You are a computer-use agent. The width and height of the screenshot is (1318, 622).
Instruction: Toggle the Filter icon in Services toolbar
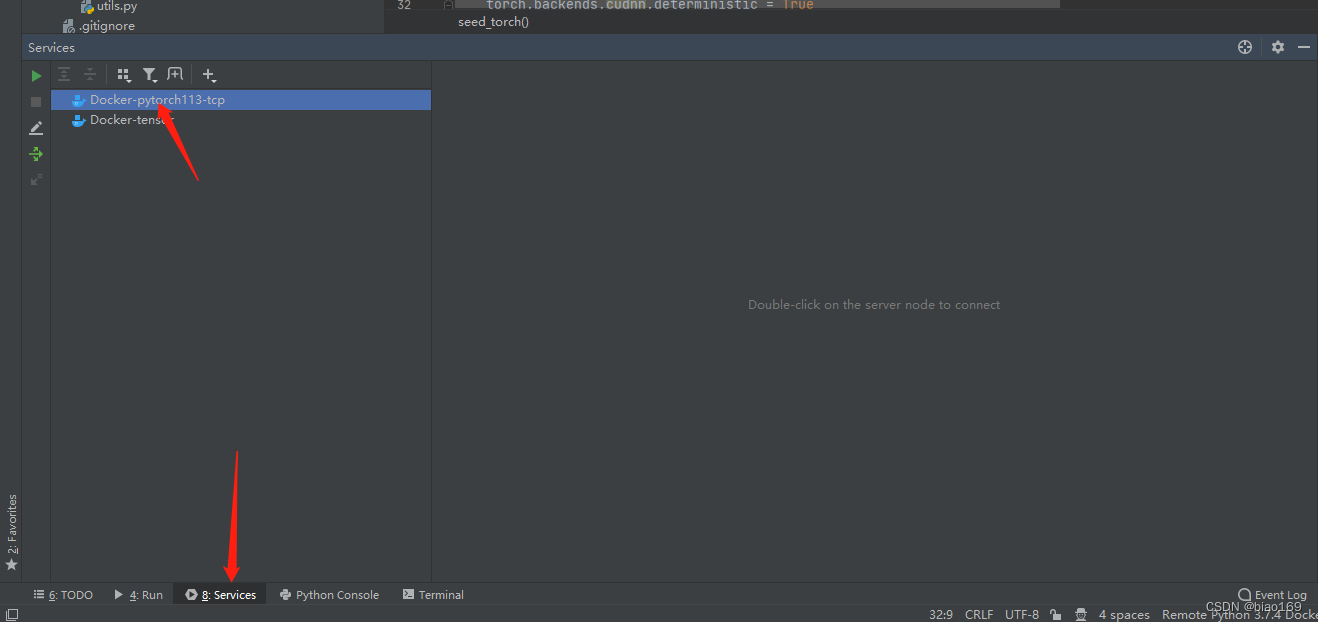(x=150, y=74)
